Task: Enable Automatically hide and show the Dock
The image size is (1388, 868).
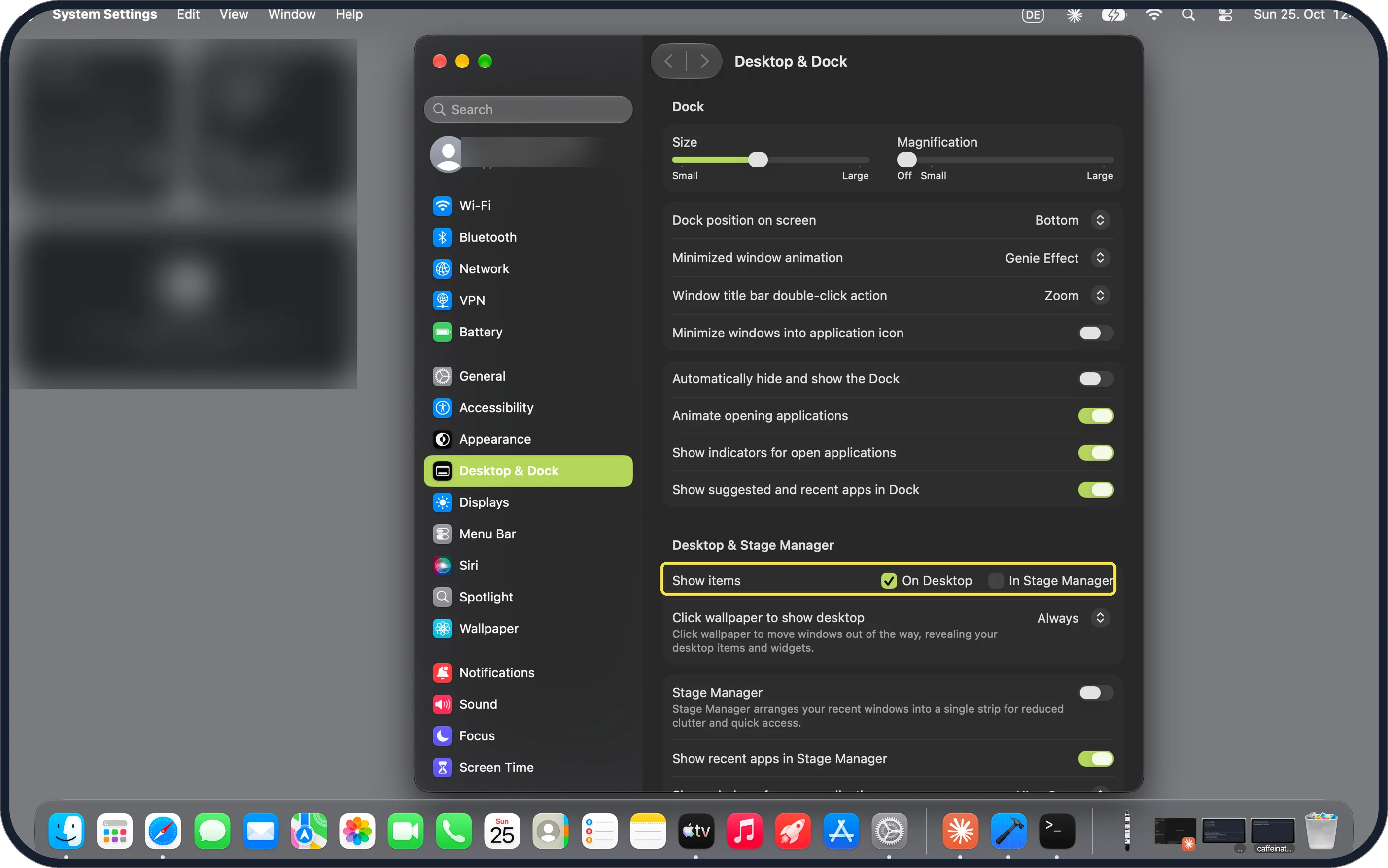Action: pos(1095,379)
